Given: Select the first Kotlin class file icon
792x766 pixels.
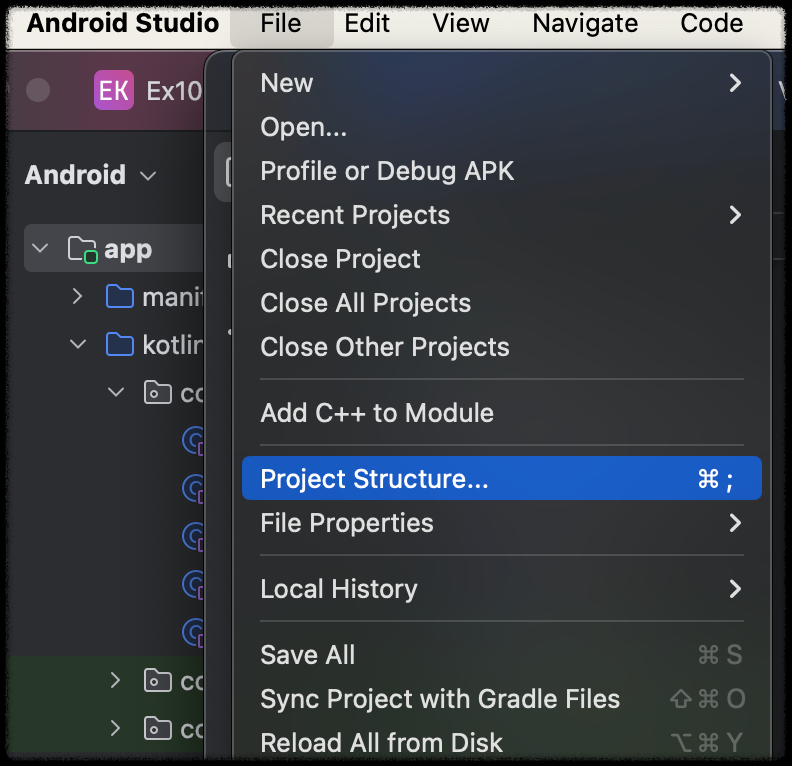Looking at the screenshot, I should pyautogui.click(x=193, y=441).
